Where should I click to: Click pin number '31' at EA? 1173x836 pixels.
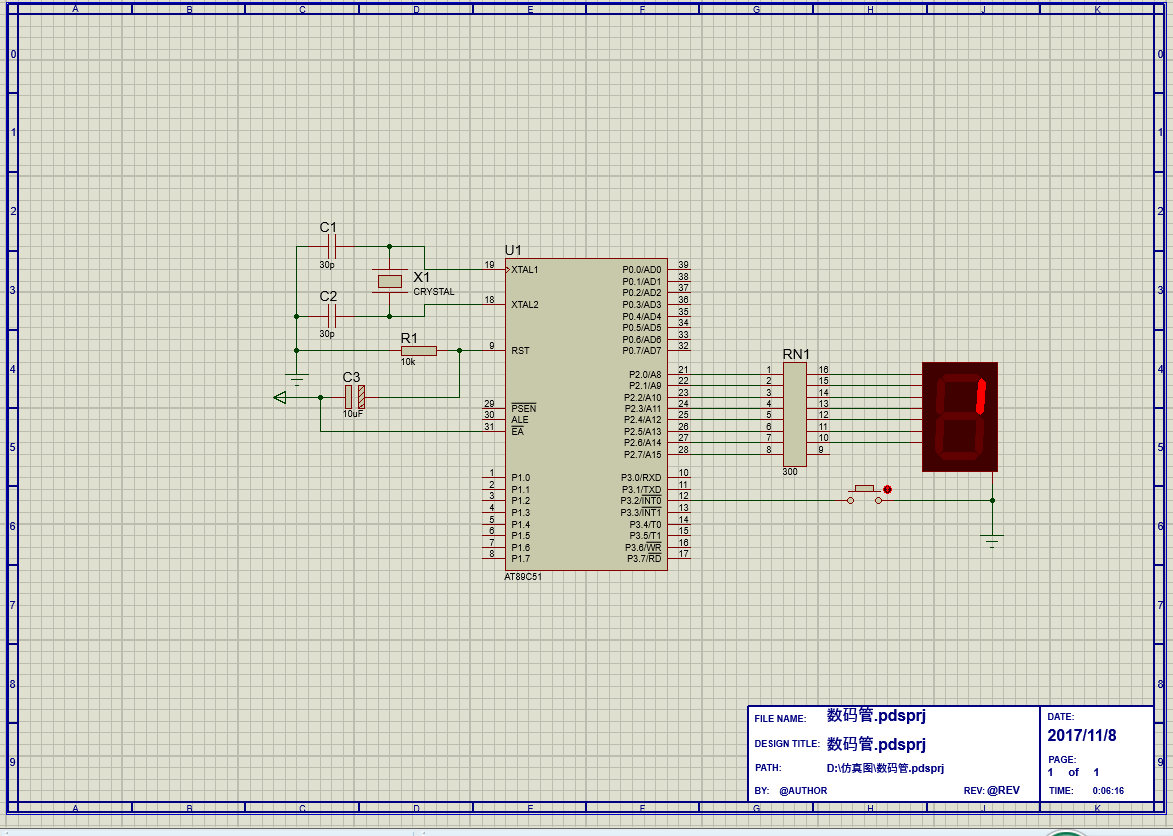[489, 426]
